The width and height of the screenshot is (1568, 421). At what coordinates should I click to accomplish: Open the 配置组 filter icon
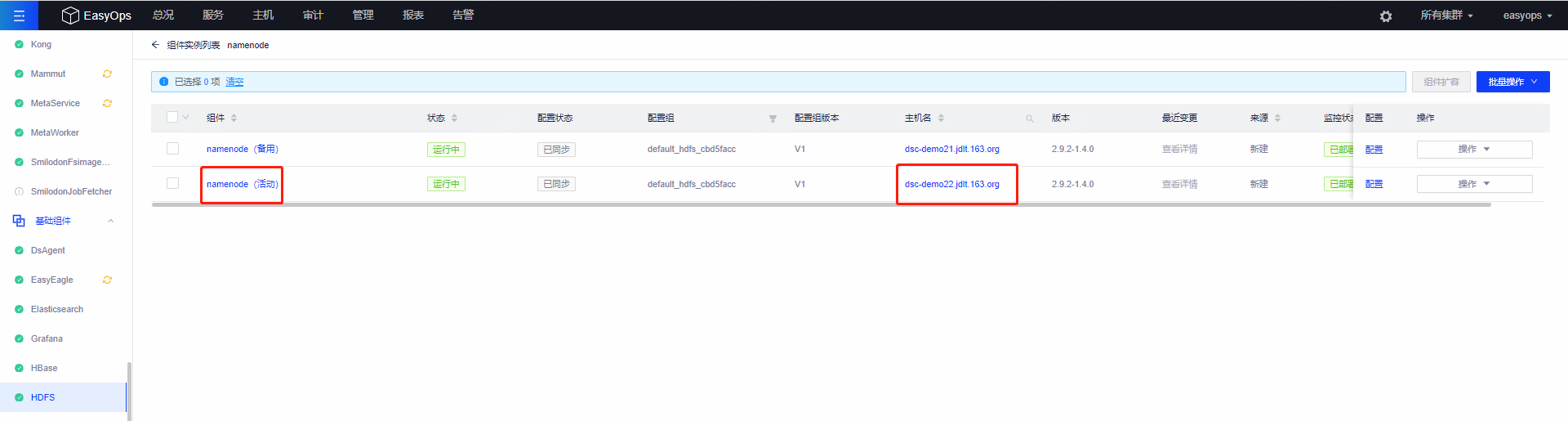[x=773, y=119]
